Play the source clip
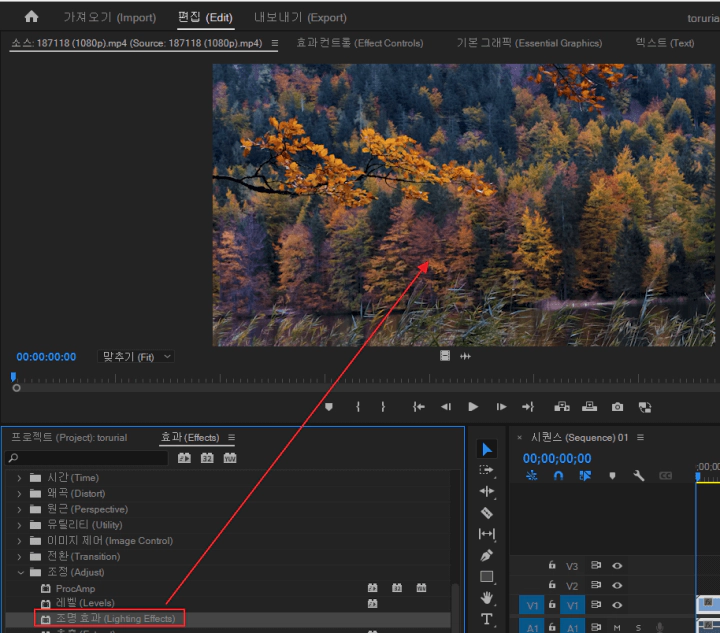 tap(473, 407)
